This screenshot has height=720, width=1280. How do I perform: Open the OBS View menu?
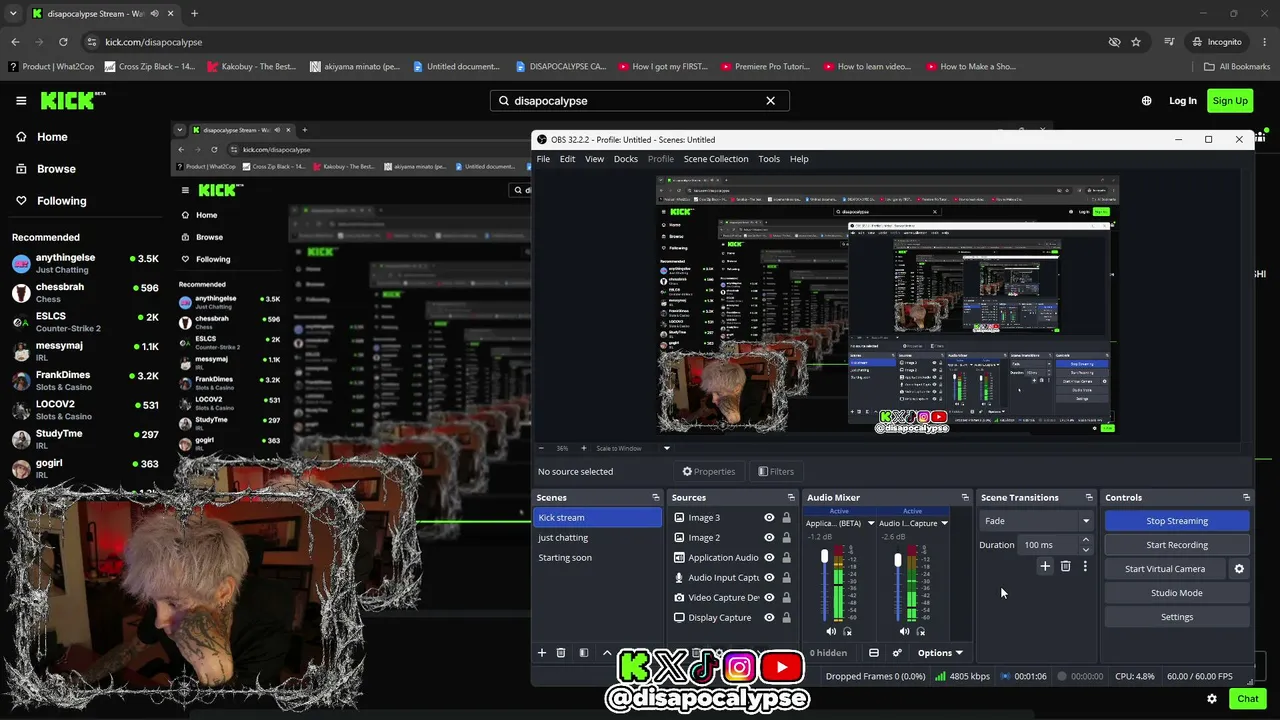click(x=594, y=159)
